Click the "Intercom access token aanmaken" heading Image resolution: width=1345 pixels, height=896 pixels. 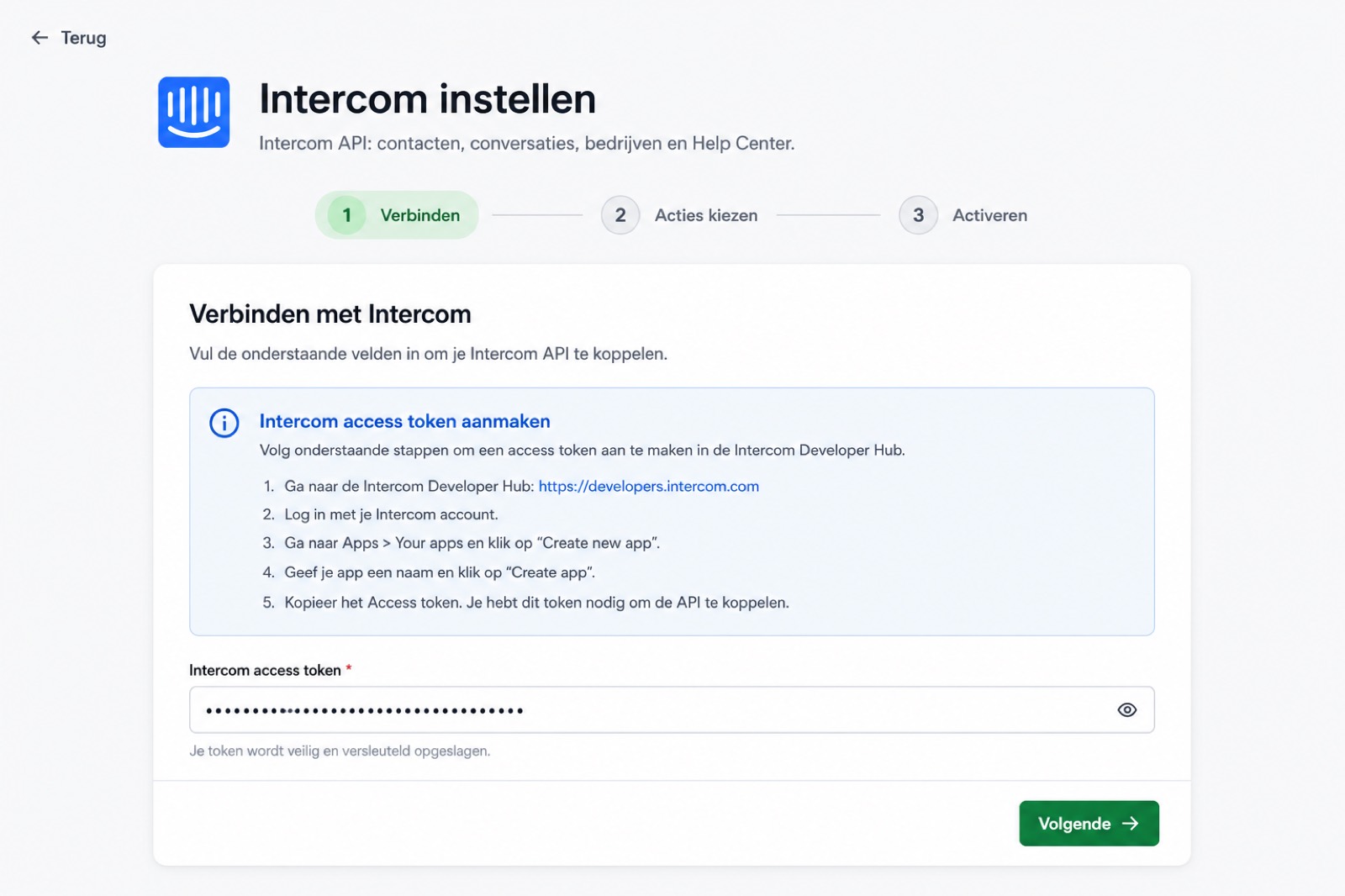click(x=404, y=421)
